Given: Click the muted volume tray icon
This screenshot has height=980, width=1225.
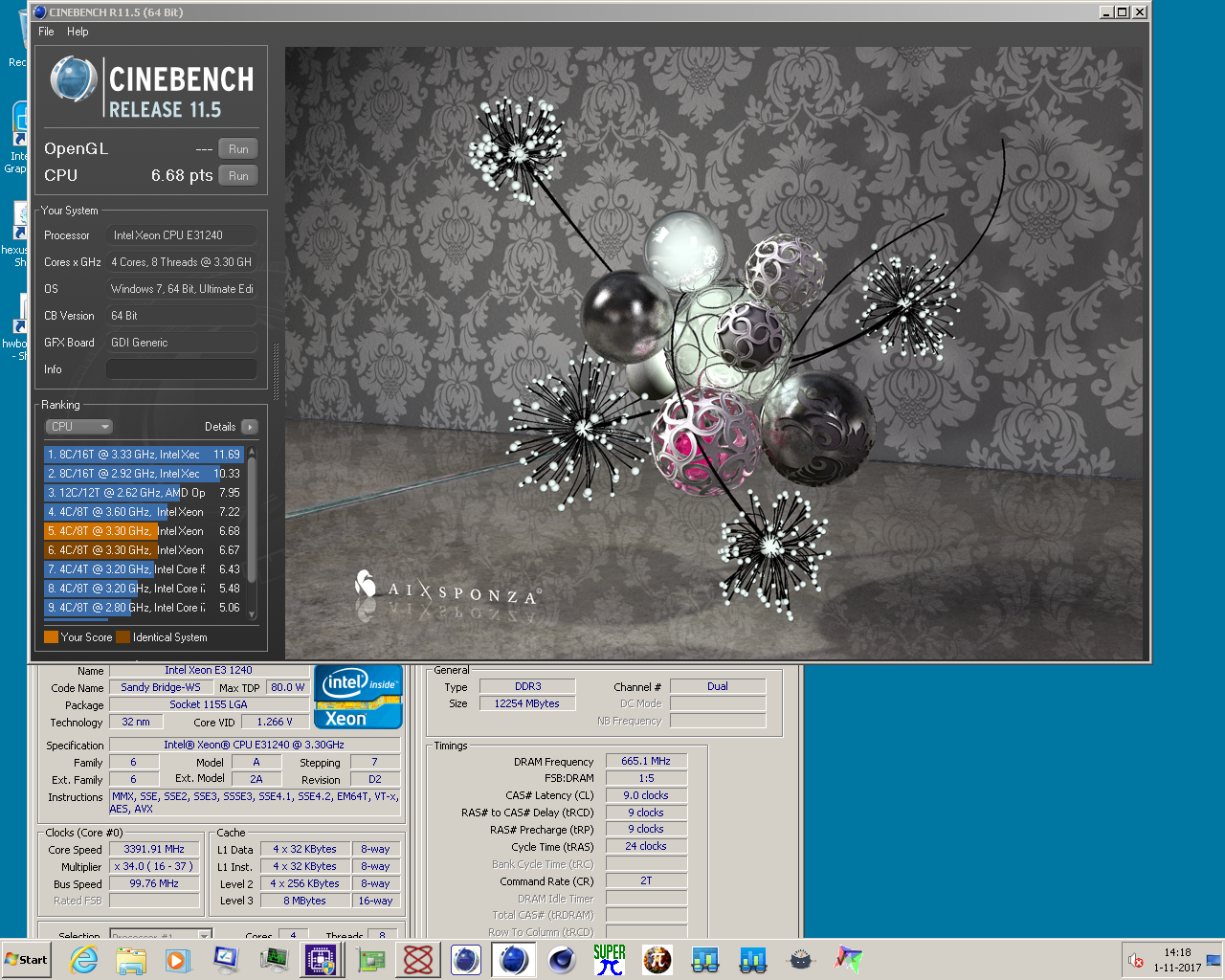Looking at the screenshot, I should click(x=1136, y=960).
